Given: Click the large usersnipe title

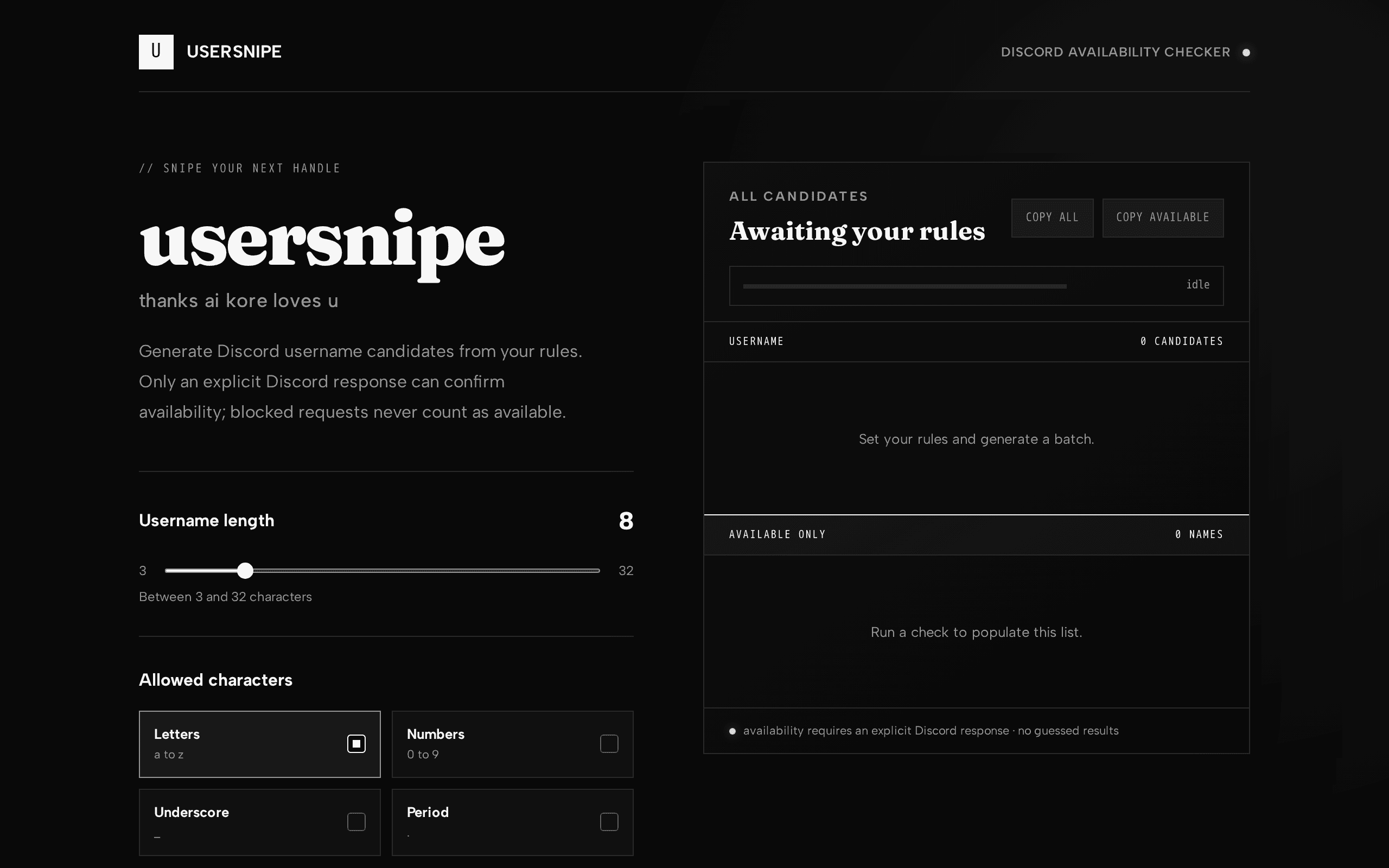Looking at the screenshot, I should pyautogui.click(x=322, y=245).
